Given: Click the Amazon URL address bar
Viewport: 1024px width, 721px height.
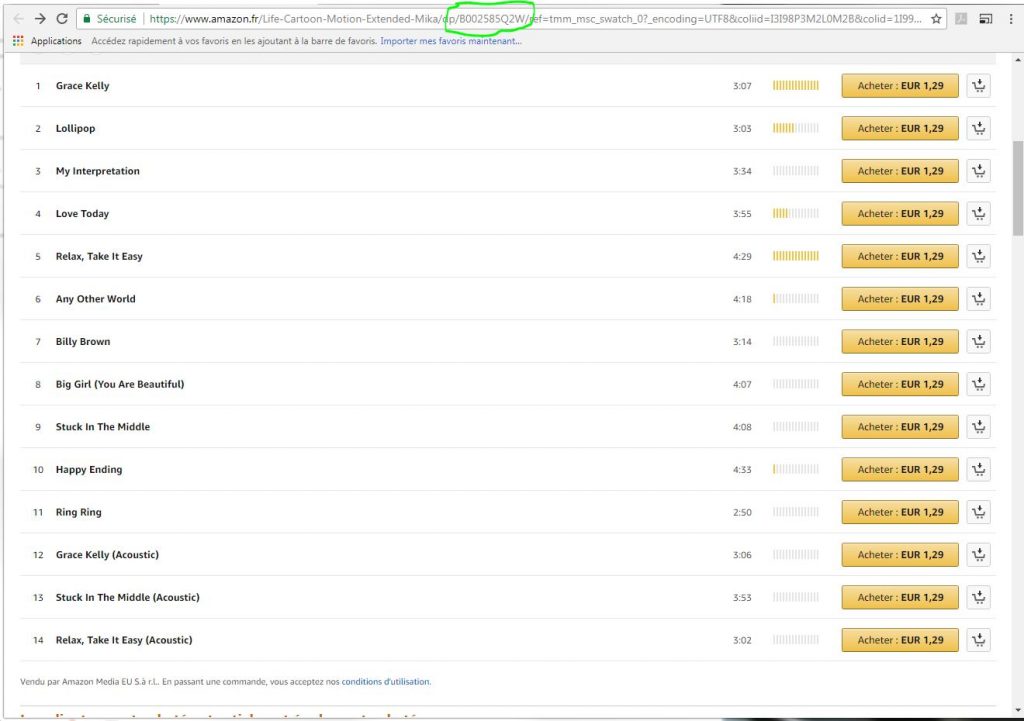Looking at the screenshot, I should [x=540, y=19].
